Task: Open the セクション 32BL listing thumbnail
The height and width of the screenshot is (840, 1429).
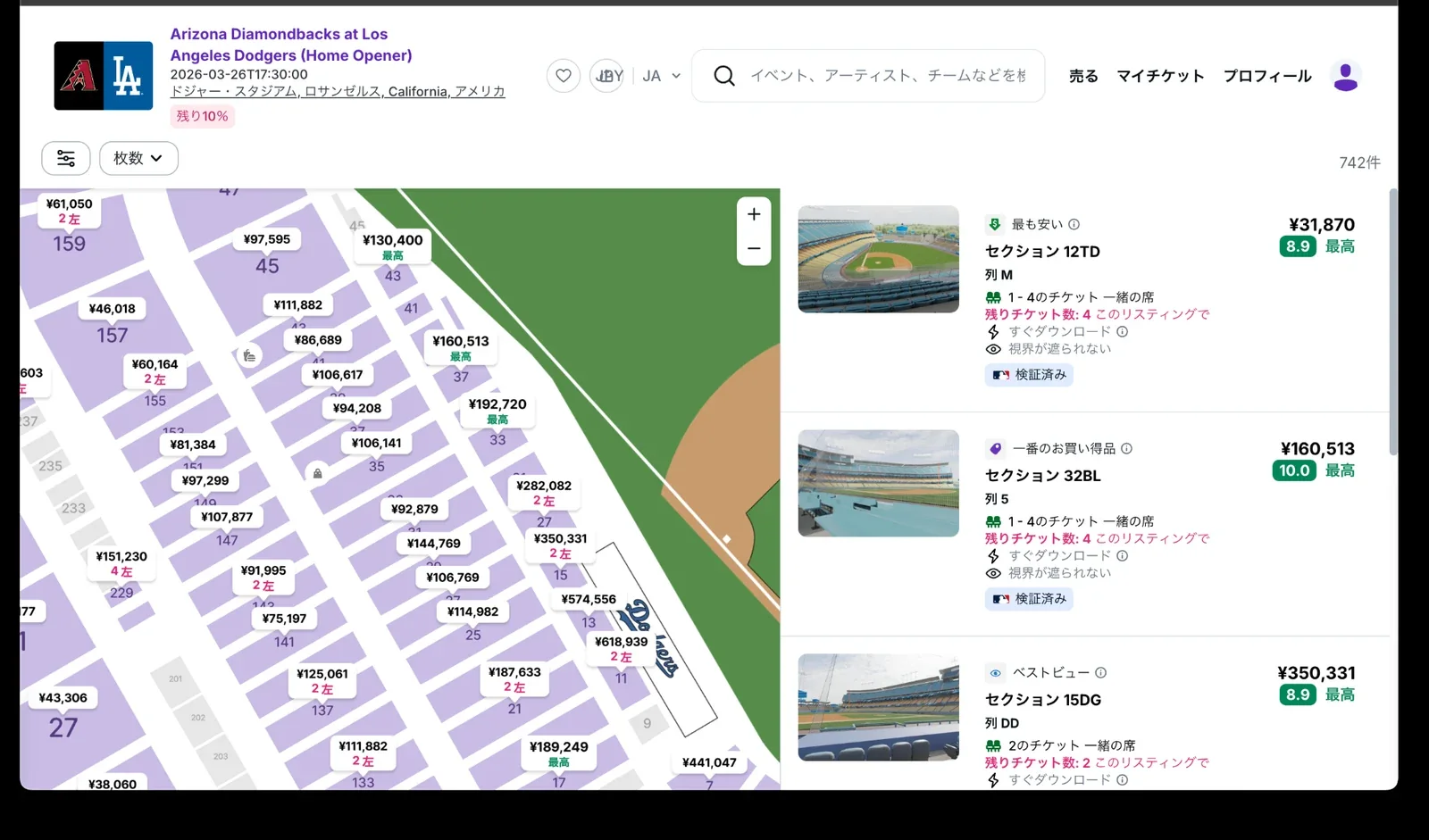Action: click(x=878, y=483)
